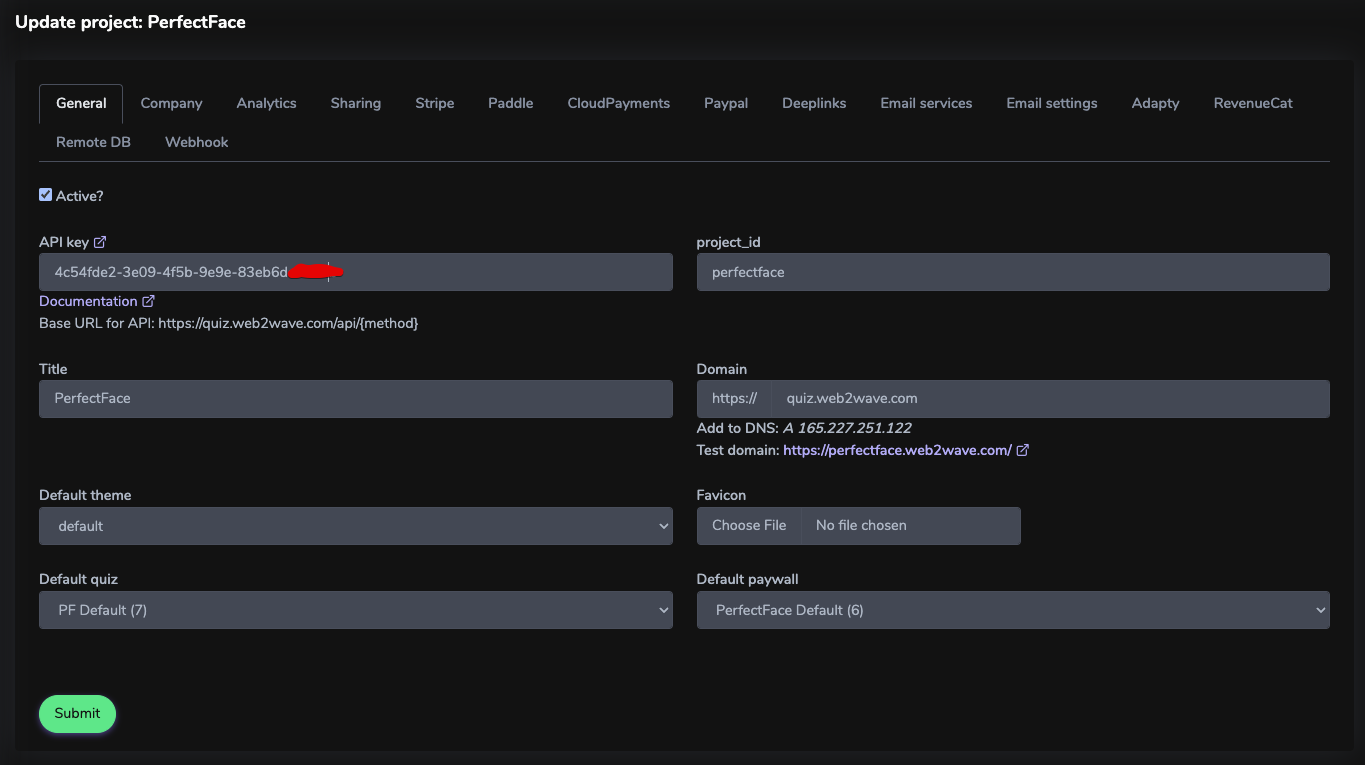The height and width of the screenshot is (765, 1365).
Task: Click external link icon after test domain URL
Action: [1022, 450]
